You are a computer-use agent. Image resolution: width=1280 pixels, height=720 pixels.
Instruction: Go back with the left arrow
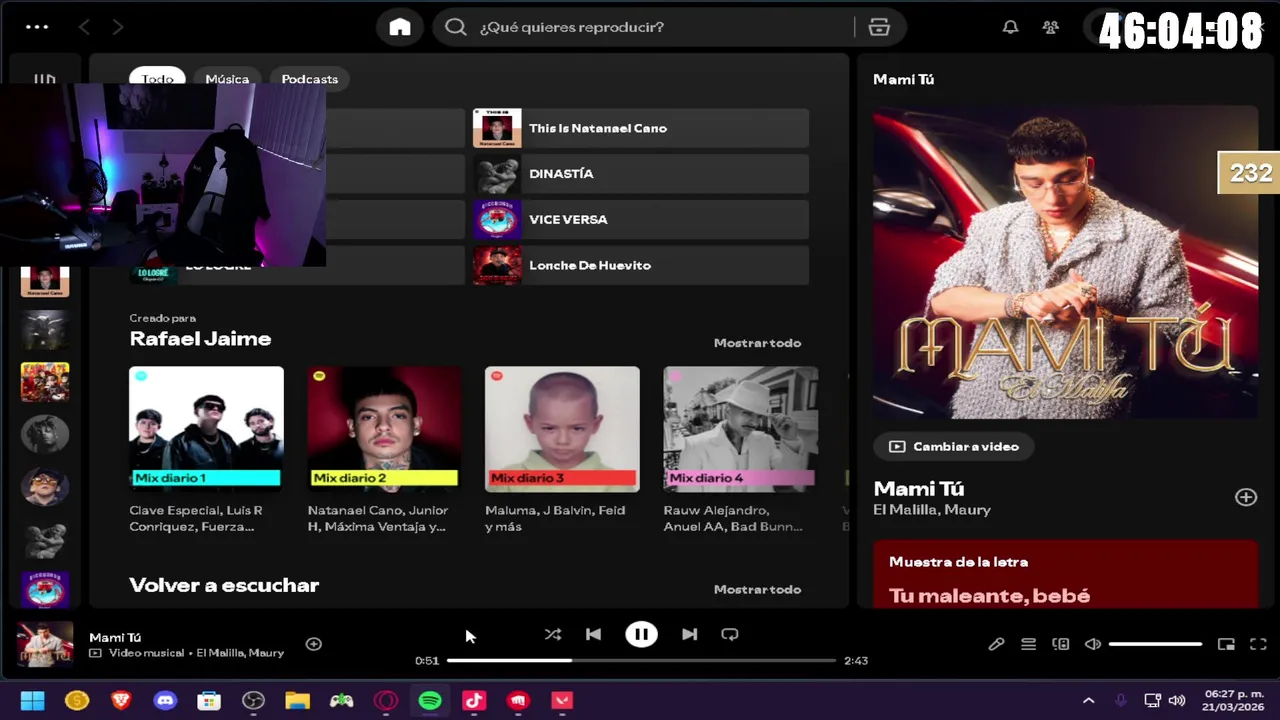pyautogui.click(x=84, y=27)
